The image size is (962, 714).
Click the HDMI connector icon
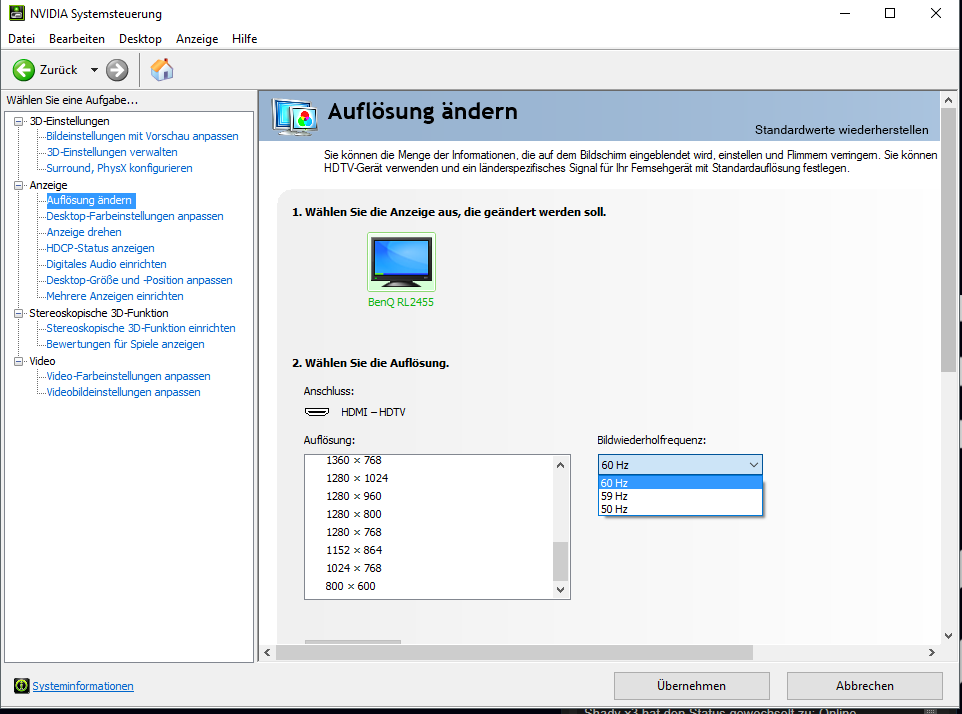point(317,412)
